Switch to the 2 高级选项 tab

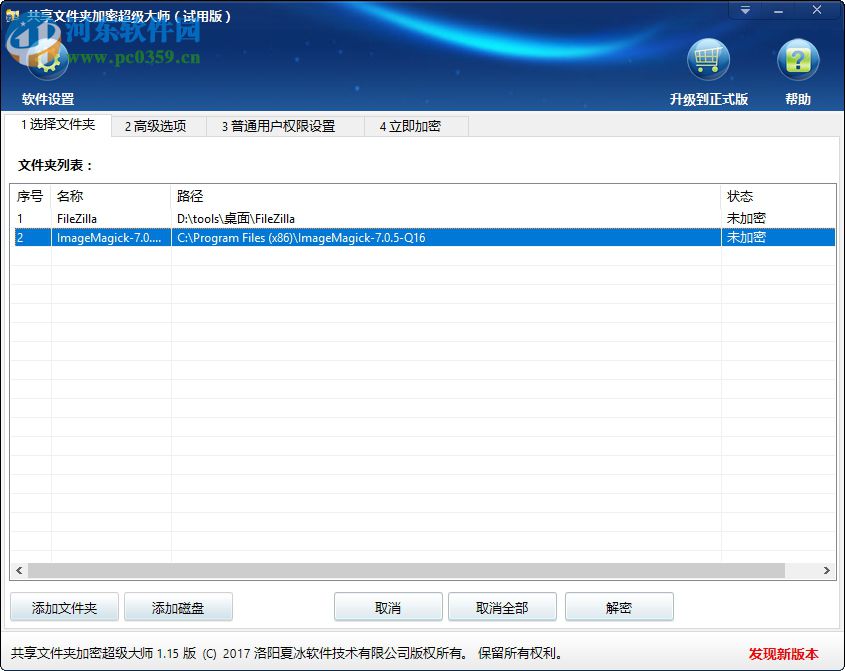coord(156,126)
